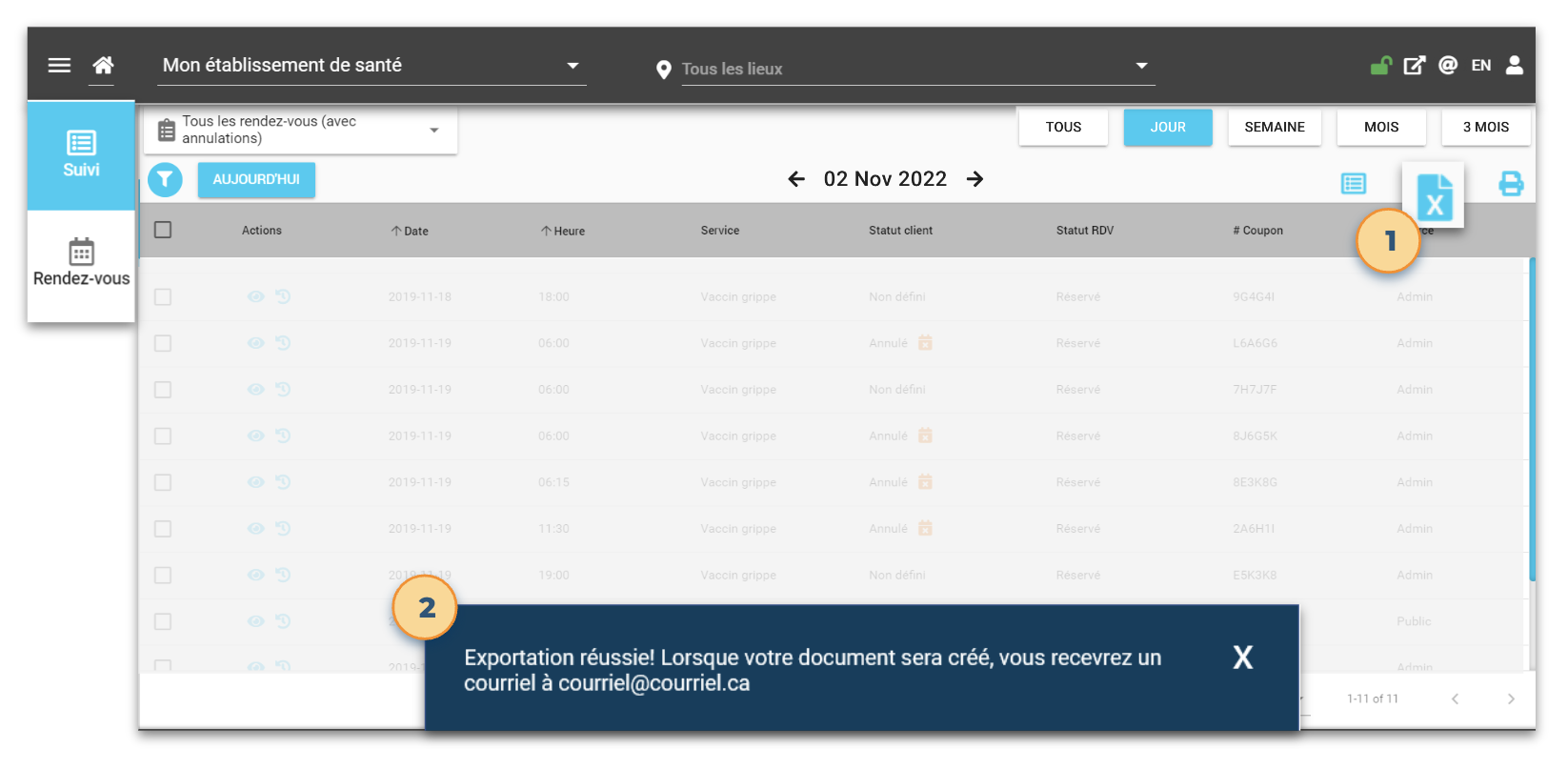
Task: Open Suivi in sidebar
Action: 81,155
